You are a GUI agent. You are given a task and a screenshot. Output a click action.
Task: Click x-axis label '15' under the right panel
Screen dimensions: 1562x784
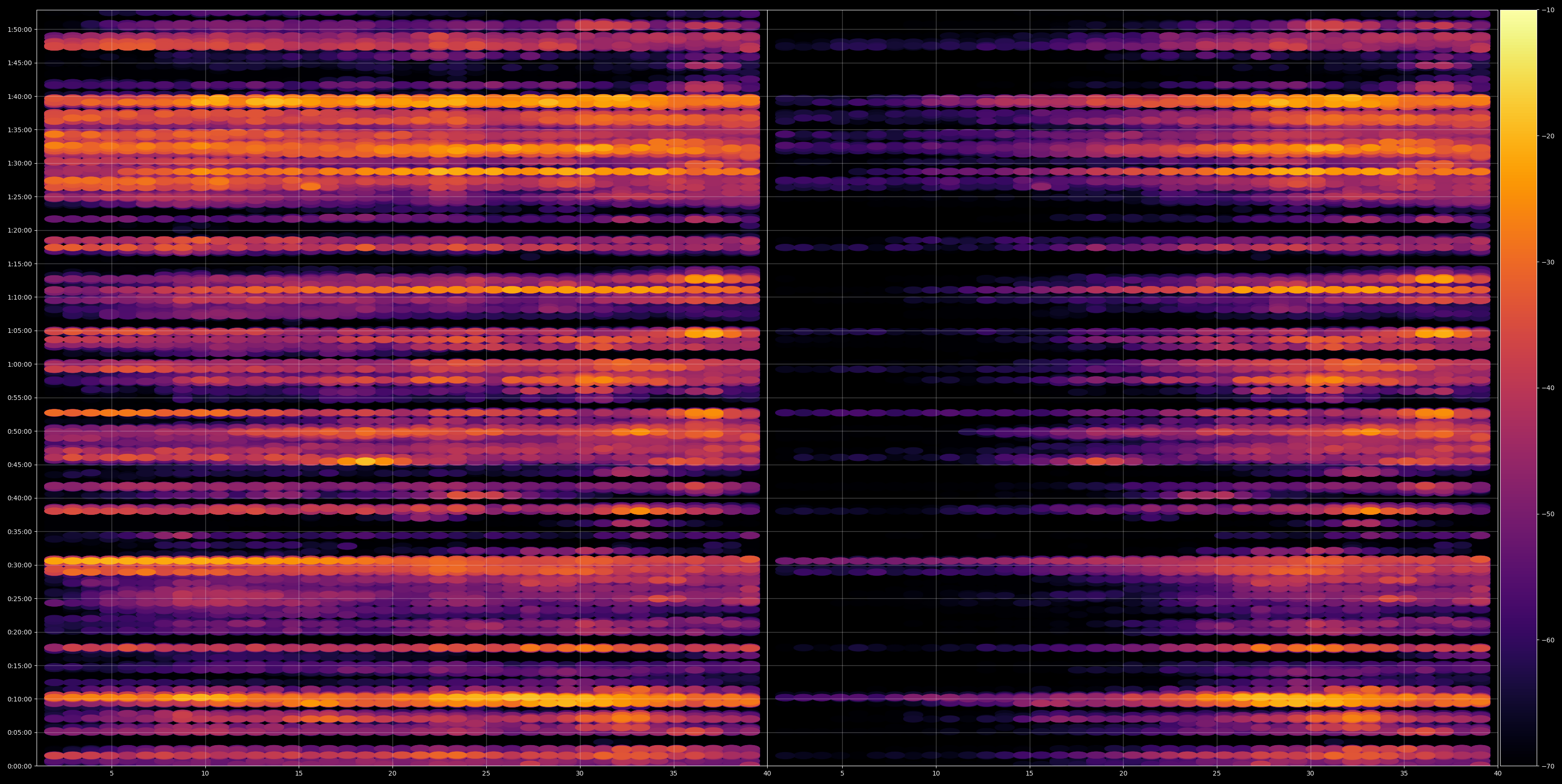pos(1030,774)
